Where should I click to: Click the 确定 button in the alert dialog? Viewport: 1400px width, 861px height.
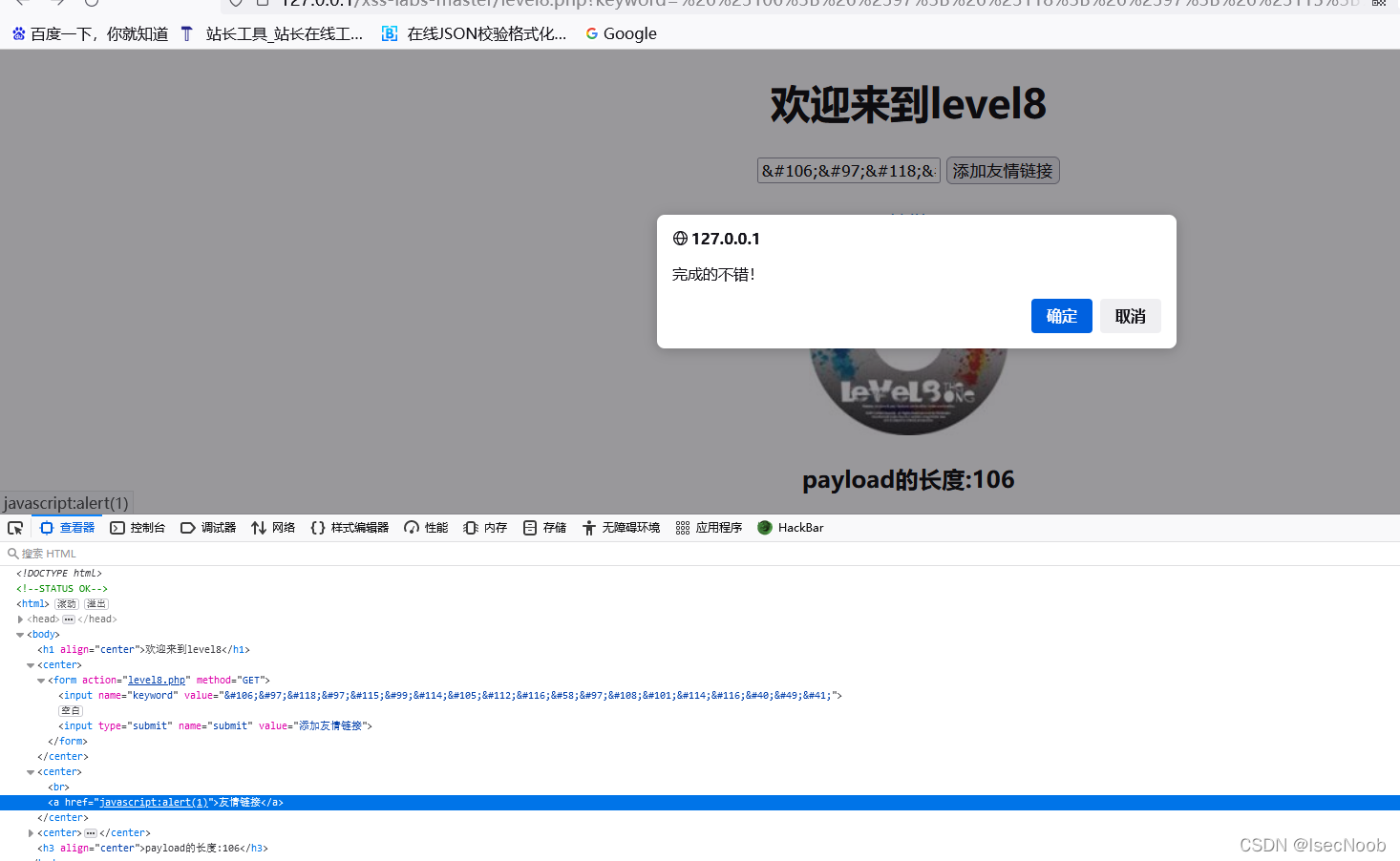tap(1061, 316)
